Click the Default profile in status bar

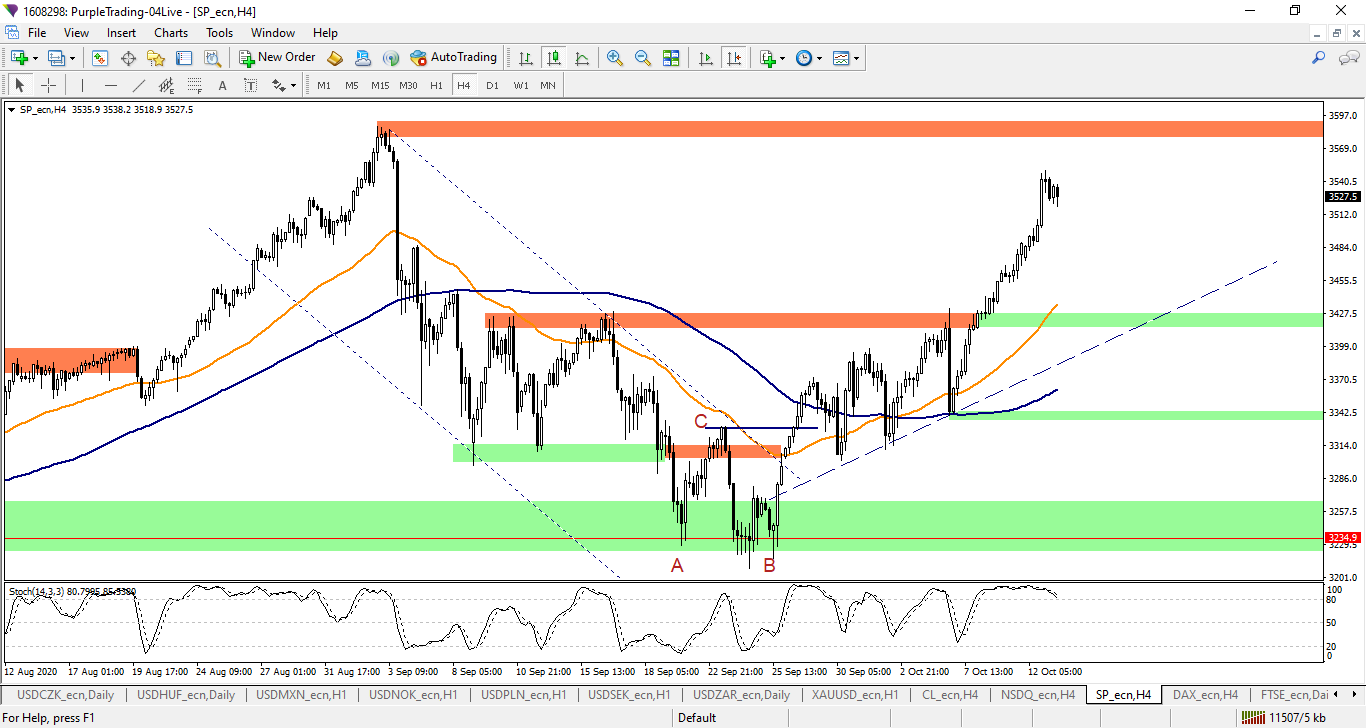coord(697,717)
